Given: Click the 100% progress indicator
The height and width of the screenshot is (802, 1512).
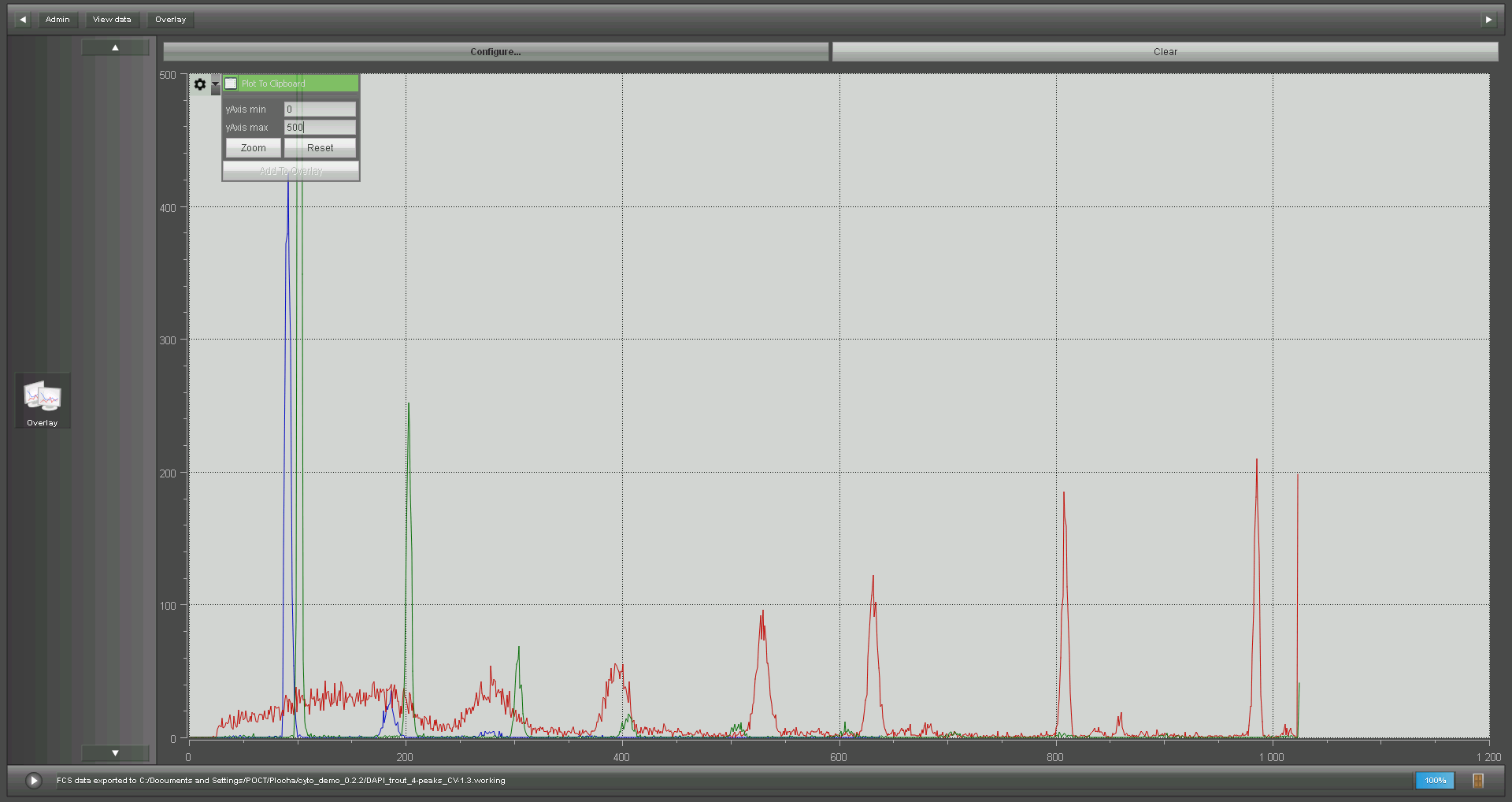Looking at the screenshot, I should 1435,780.
